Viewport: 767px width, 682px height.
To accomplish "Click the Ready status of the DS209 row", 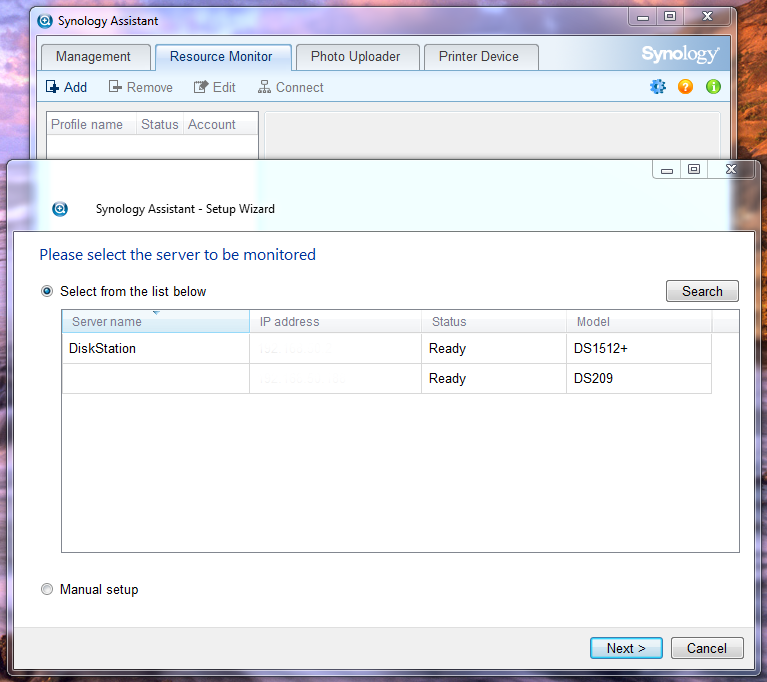I will tap(494, 378).
